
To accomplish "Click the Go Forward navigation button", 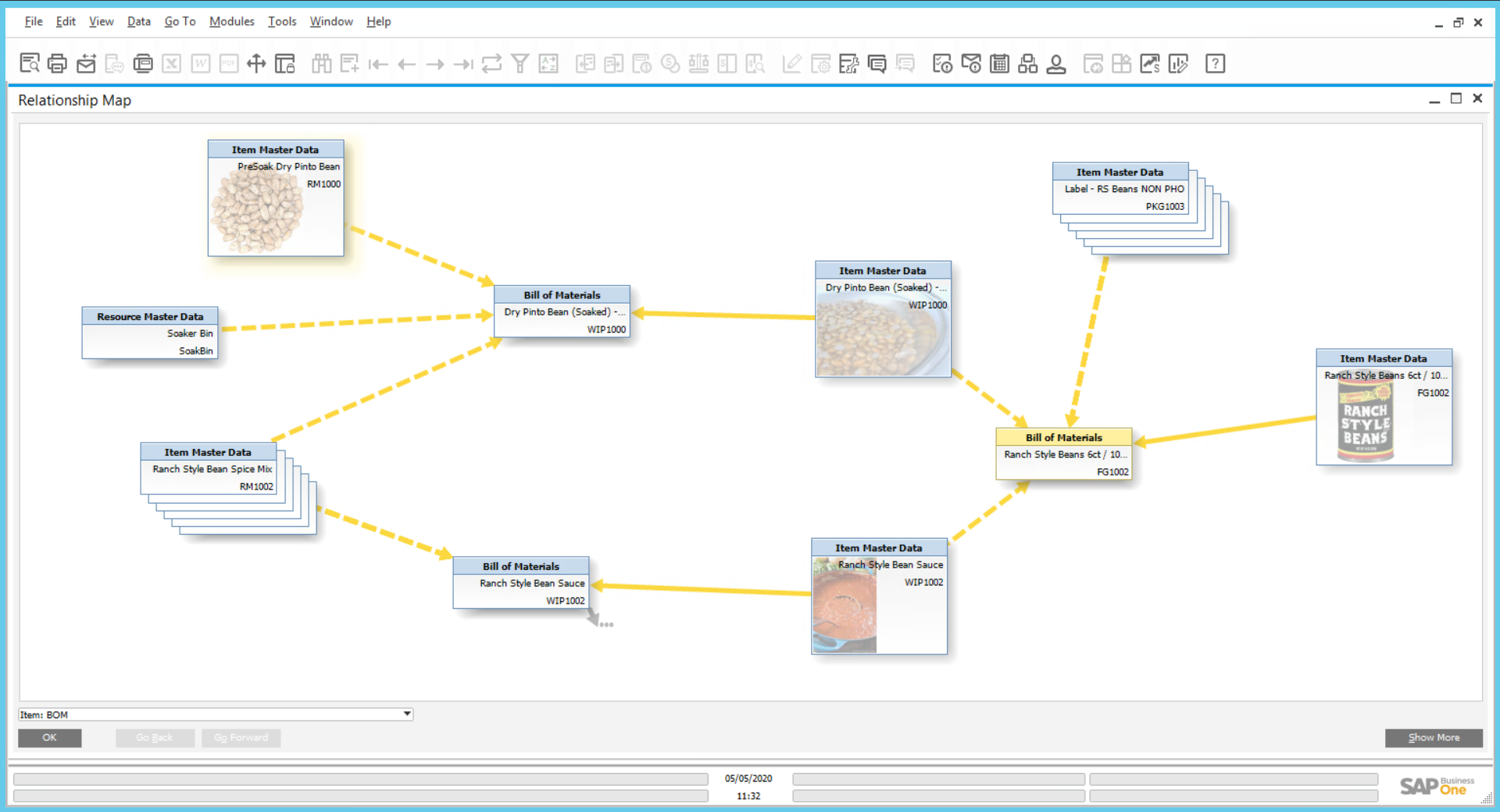I will (x=241, y=737).
